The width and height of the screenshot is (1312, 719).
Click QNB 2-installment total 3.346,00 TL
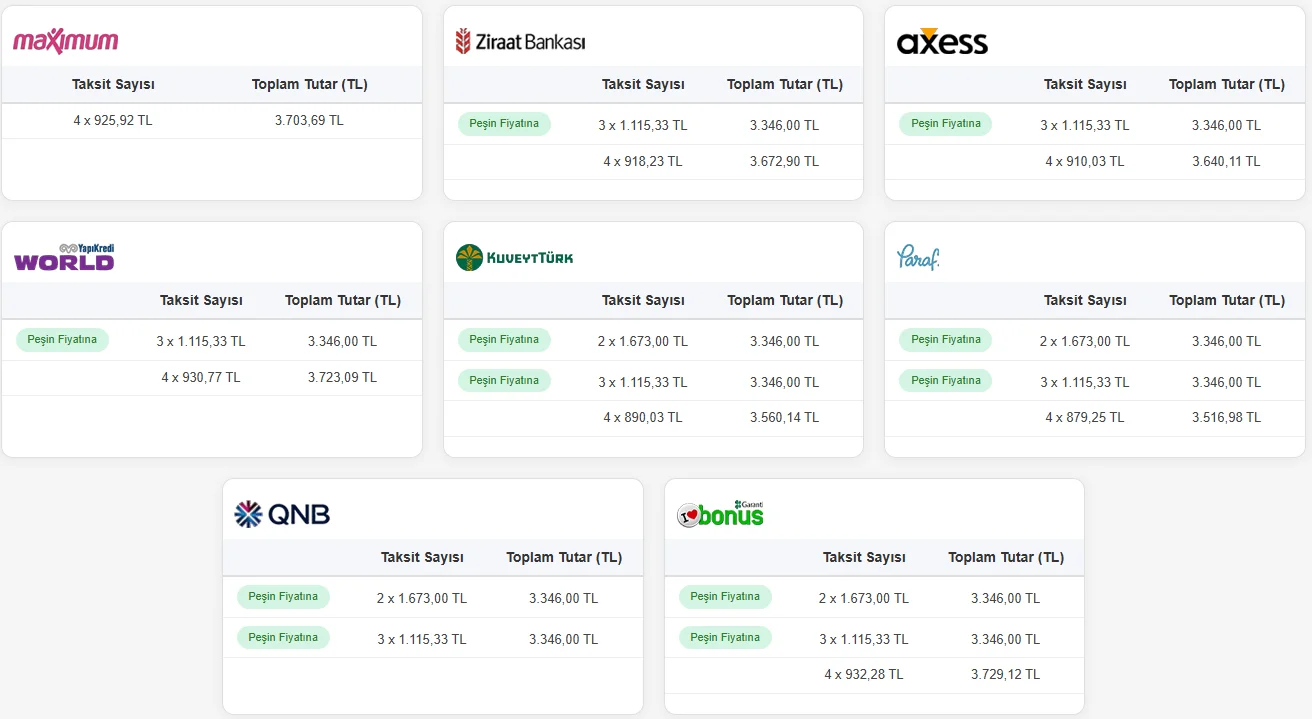[x=564, y=599]
